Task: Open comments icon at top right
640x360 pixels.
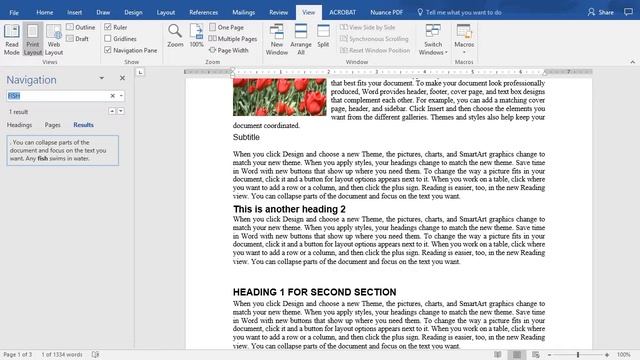Action: click(x=628, y=12)
